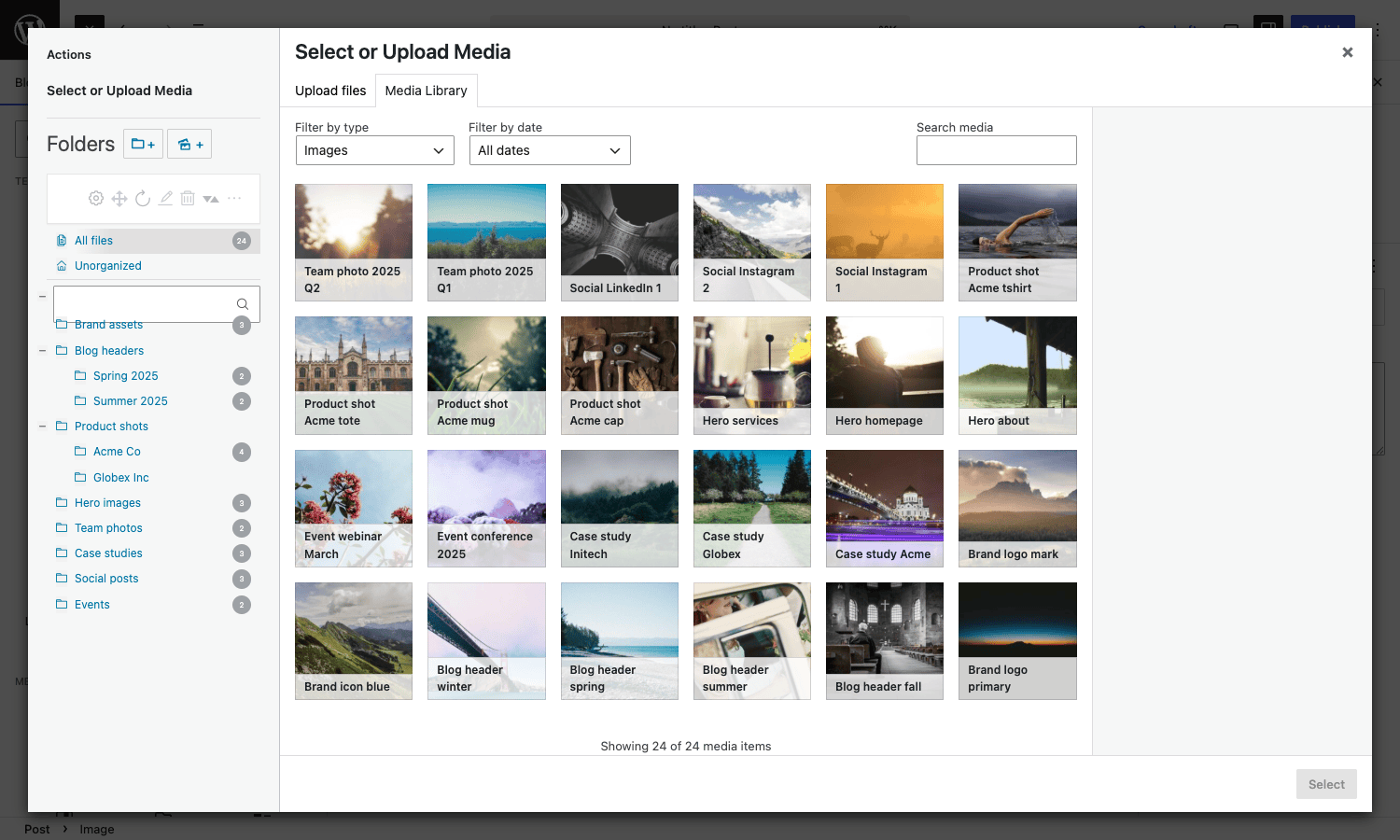Select the Hero about image
The width and height of the screenshot is (1400, 840).
[x=1017, y=375]
